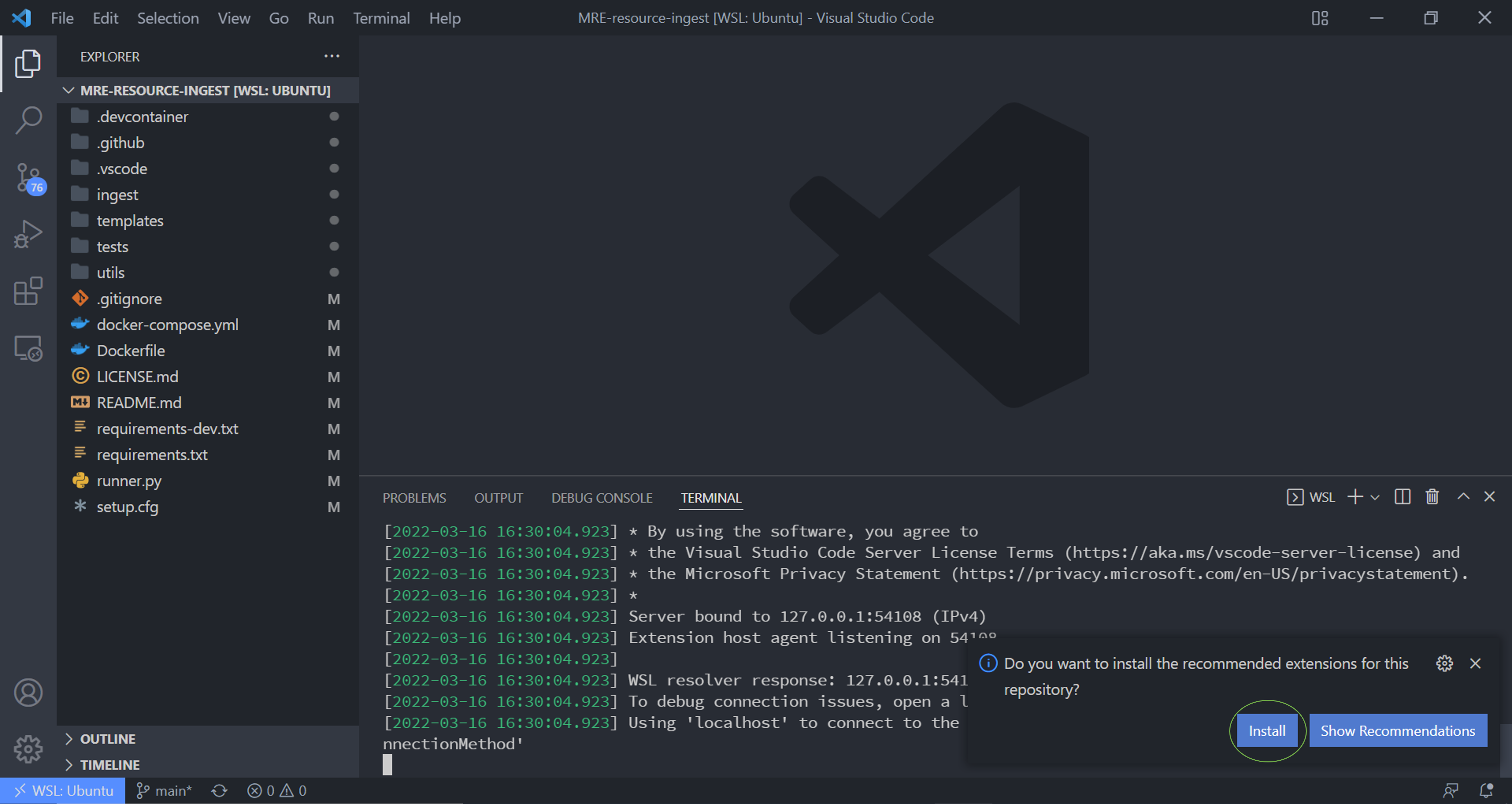
Task: Dismiss the recommended extensions notification
Action: click(x=1475, y=664)
